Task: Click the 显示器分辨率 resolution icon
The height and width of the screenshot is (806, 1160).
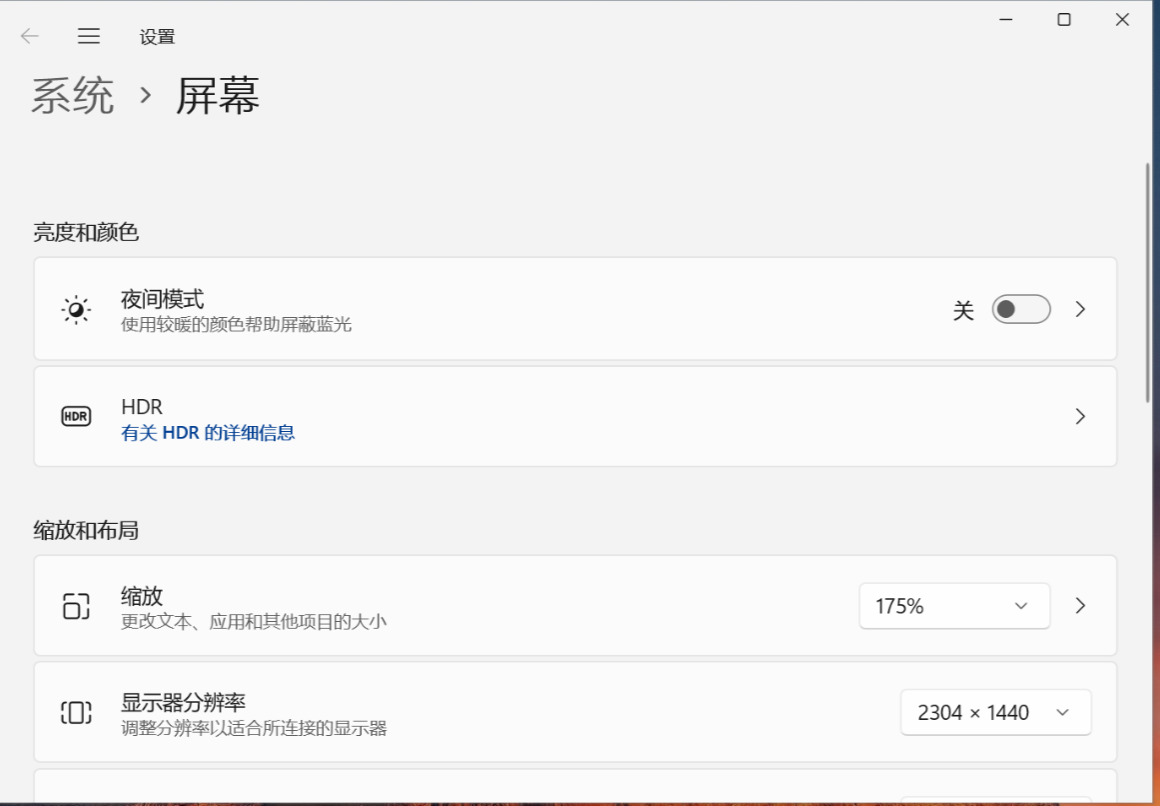Action: click(x=75, y=713)
